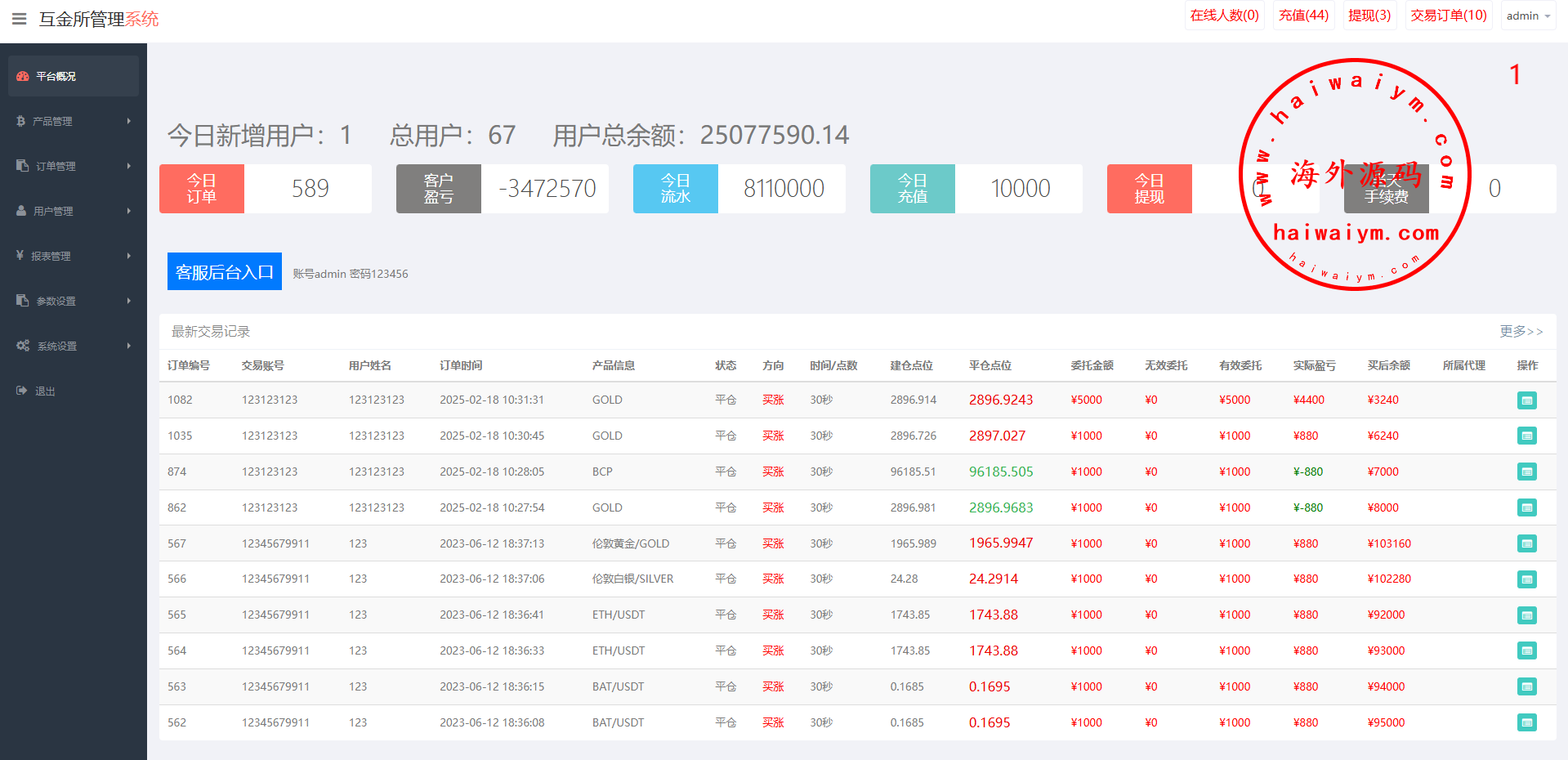Click the dashboard icon beside 平台概况
This screenshot has width=1568, height=760.
(x=23, y=76)
